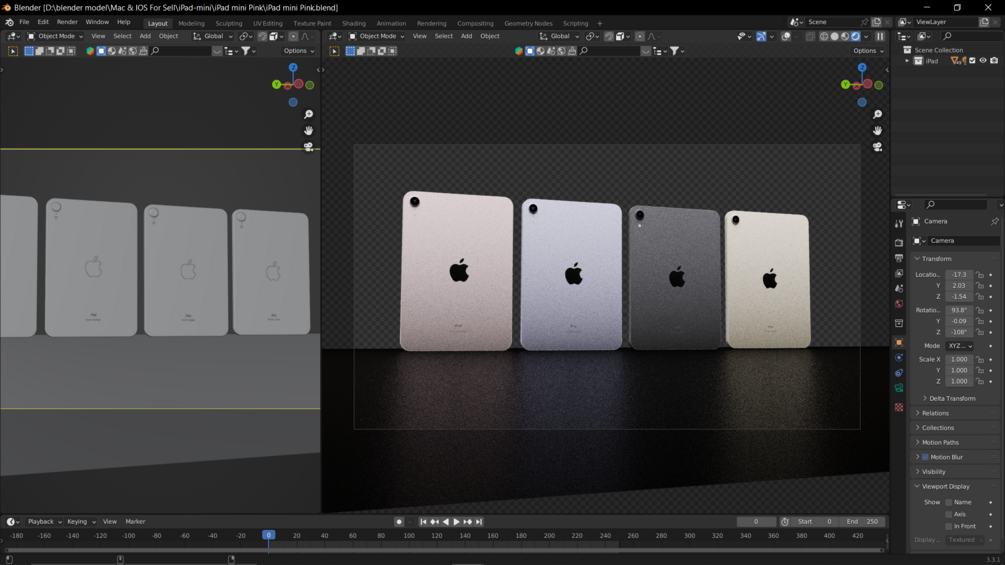The width and height of the screenshot is (1005, 565).
Task: Toggle proportional editing in right viewport header
Action: (640, 37)
